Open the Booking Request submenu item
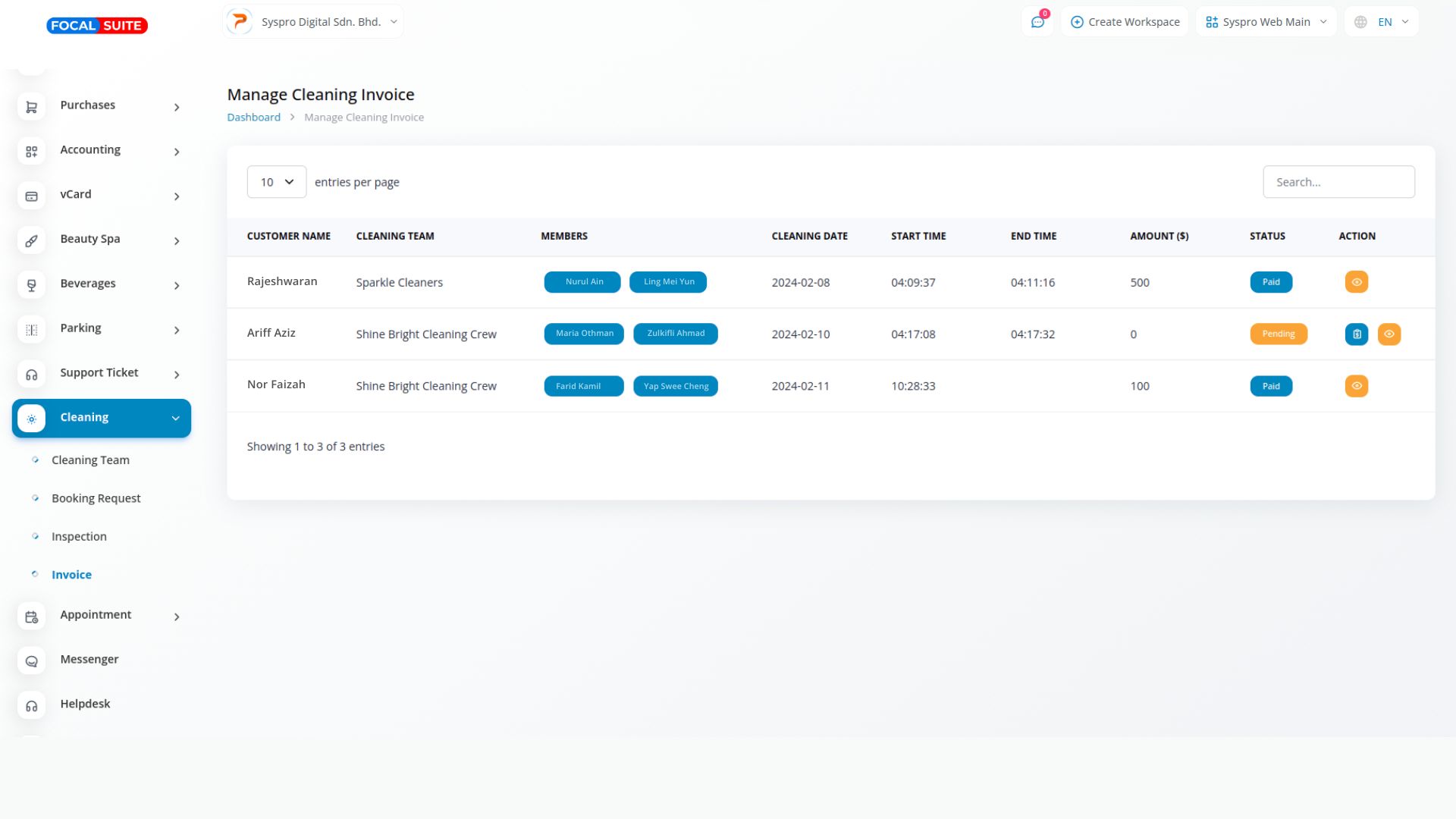Viewport: 1456px width, 819px height. click(96, 498)
